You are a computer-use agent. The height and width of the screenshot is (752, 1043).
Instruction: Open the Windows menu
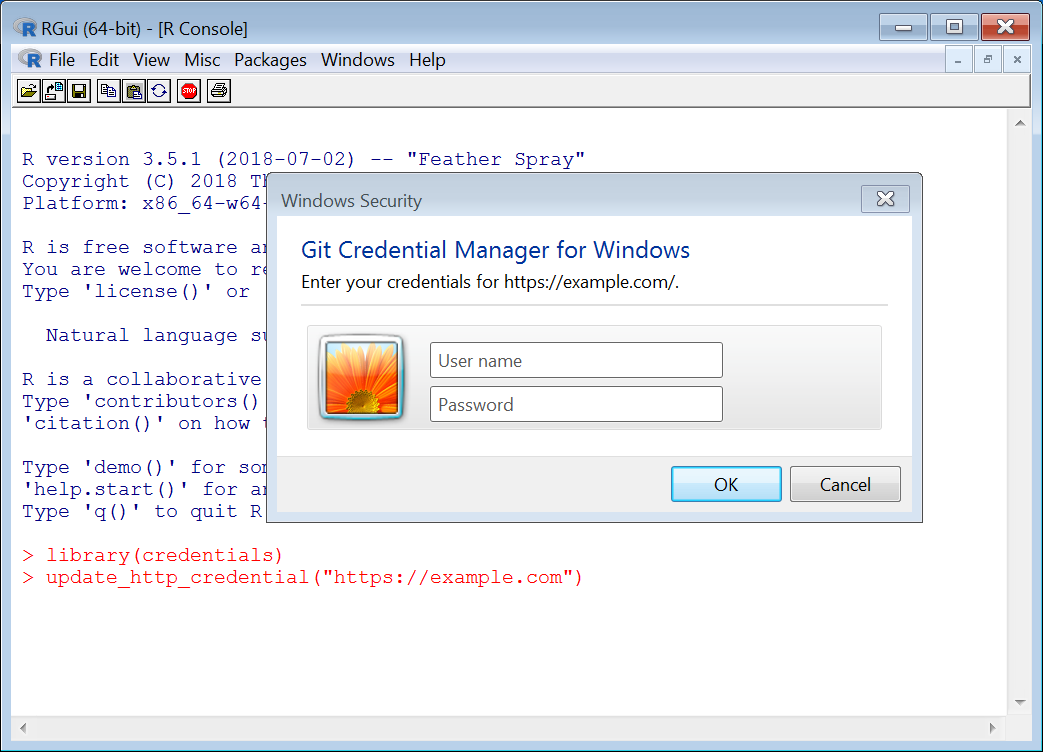[x=357, y=59]
